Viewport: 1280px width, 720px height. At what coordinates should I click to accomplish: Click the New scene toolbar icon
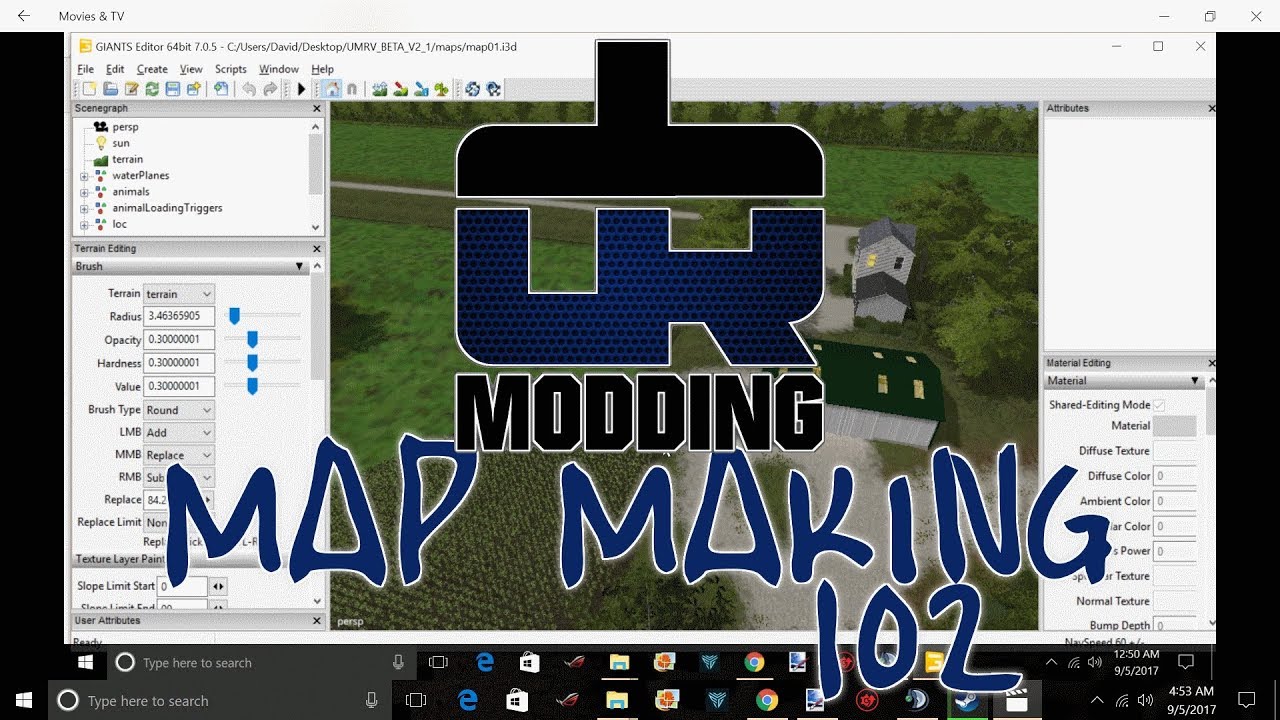click(89, 89)
